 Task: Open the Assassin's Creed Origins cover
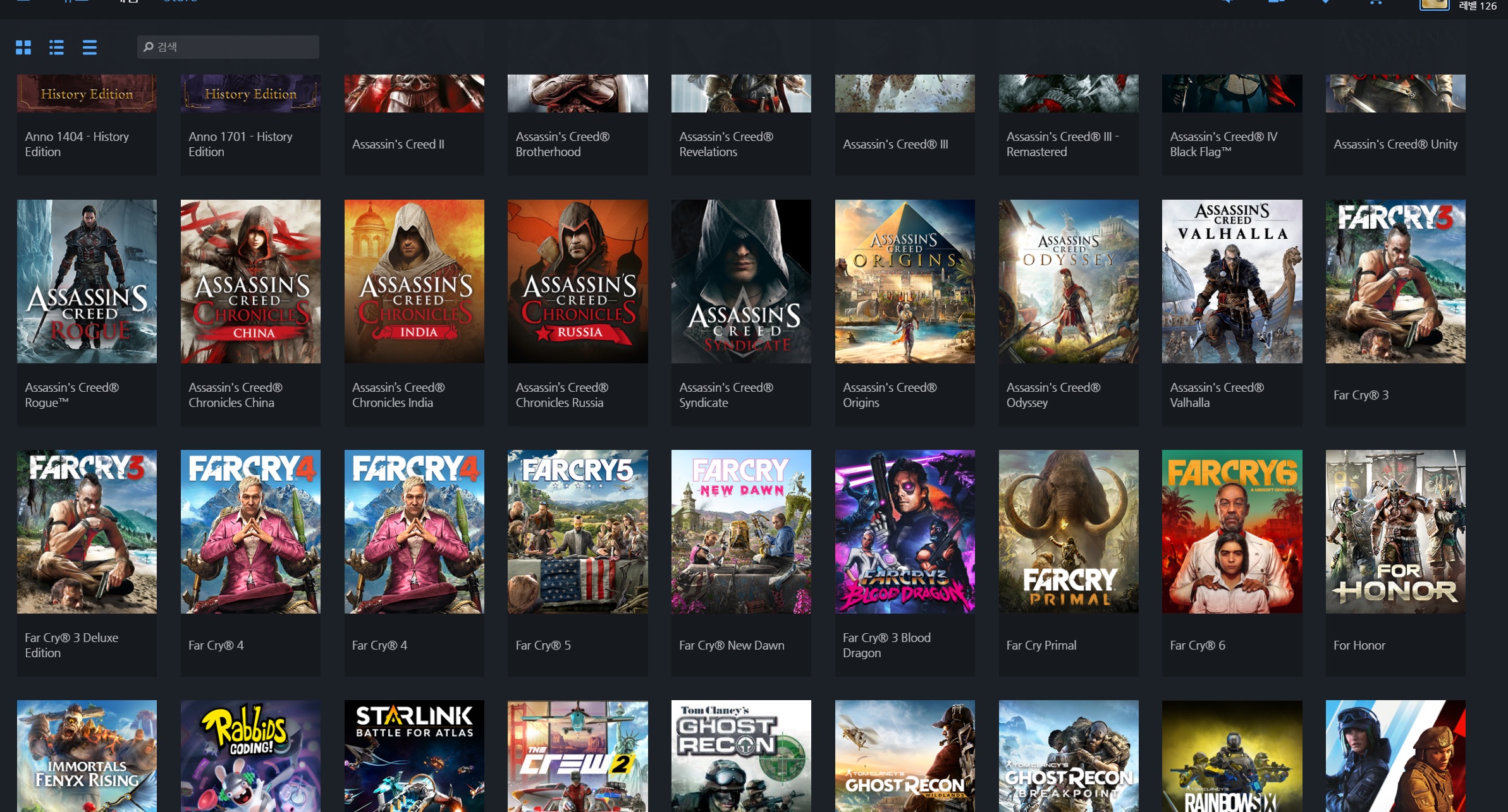905,281
